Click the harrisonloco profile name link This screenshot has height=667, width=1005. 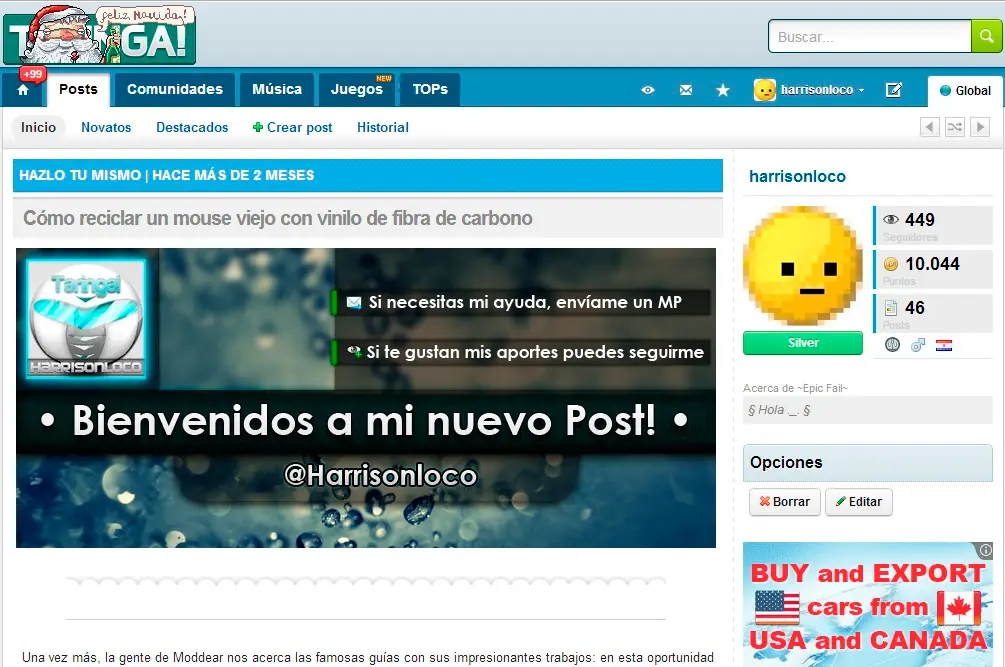point(797,176)
